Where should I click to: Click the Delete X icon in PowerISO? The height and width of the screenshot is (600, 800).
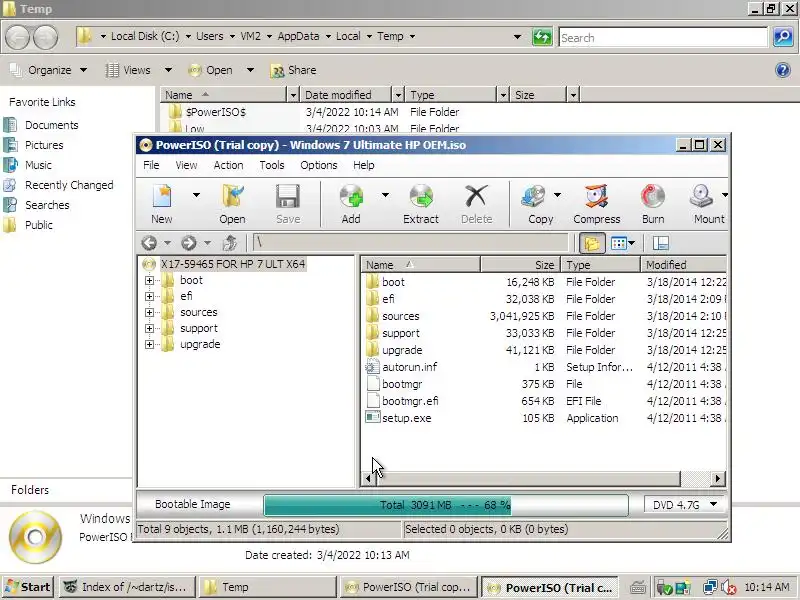click(x=476, y=197)
